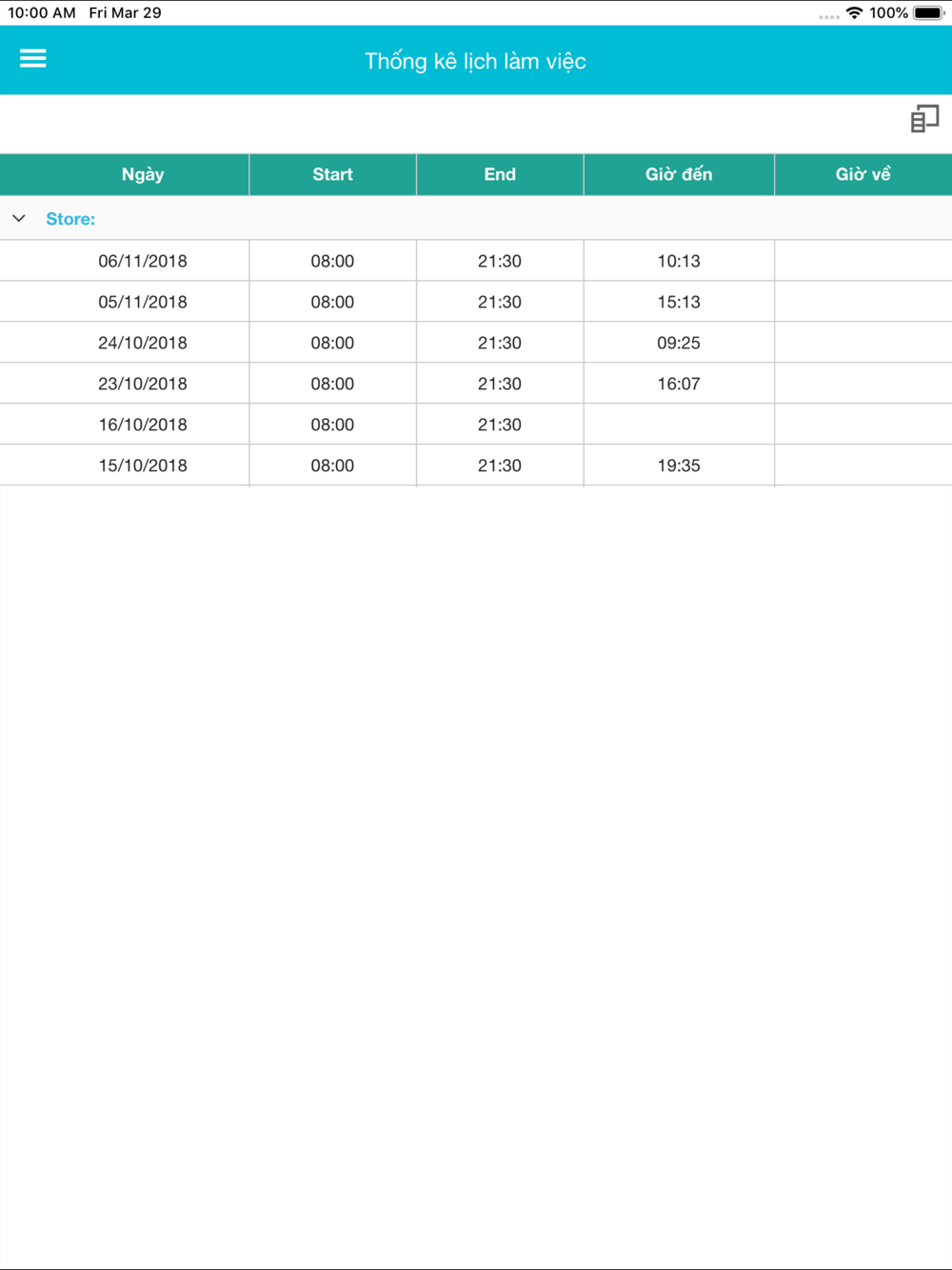Viewport: 952px width, 1270px height.
Task: Click the layout export icon at top right
Action: point(924,119)
